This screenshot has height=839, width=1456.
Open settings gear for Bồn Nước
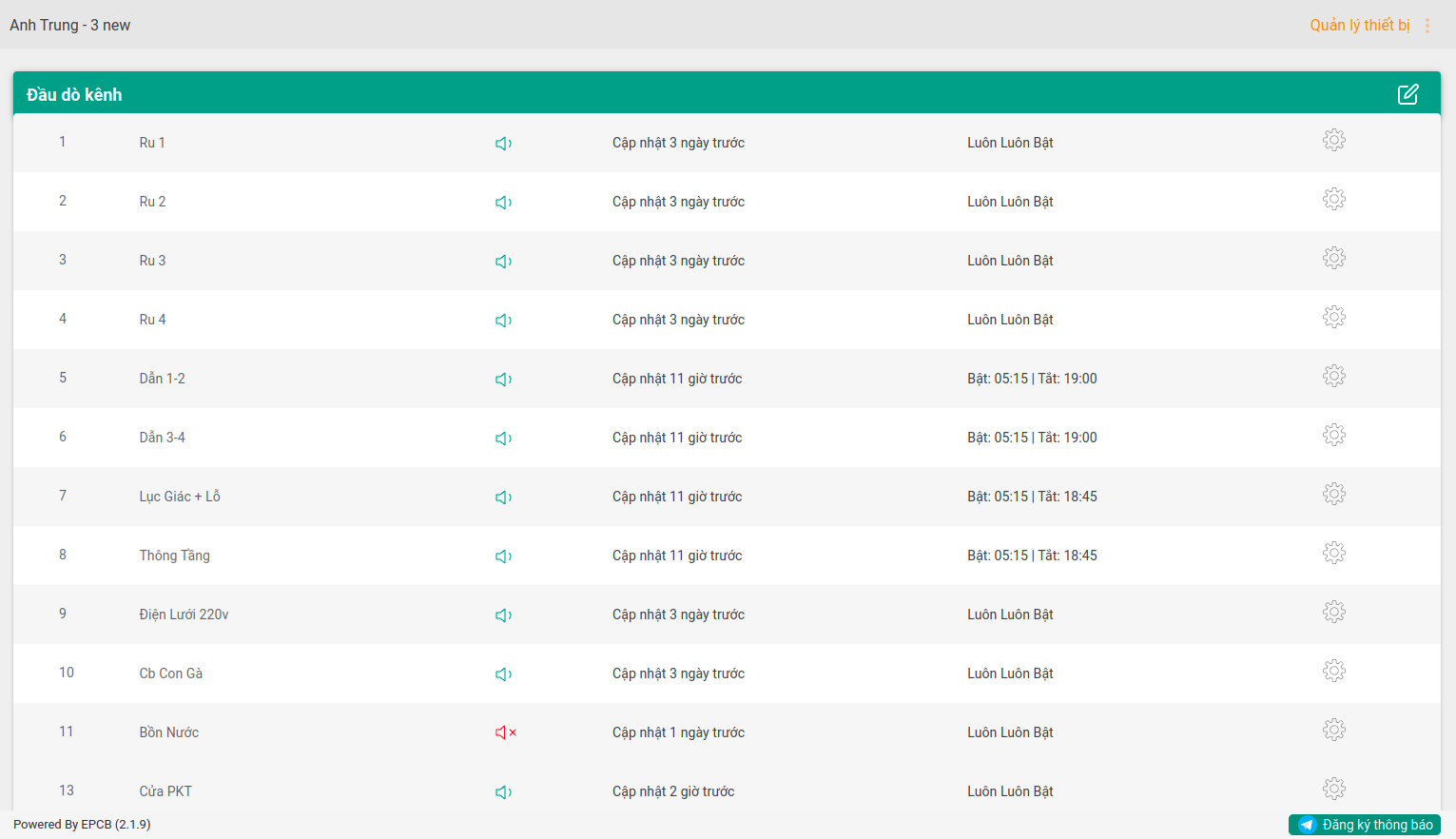coord(1334,730)
